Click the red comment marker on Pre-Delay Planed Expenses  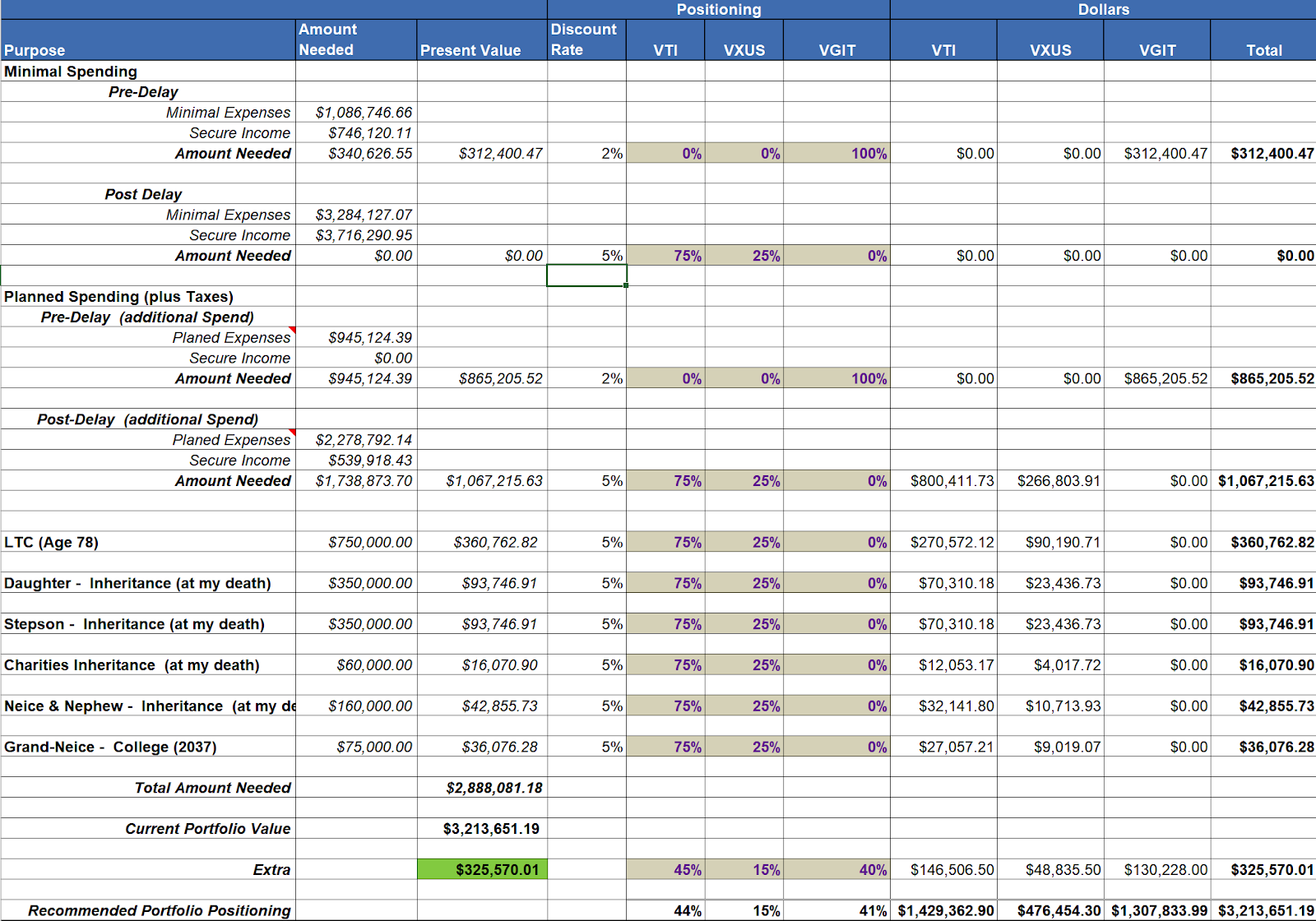tap(293, 331)
